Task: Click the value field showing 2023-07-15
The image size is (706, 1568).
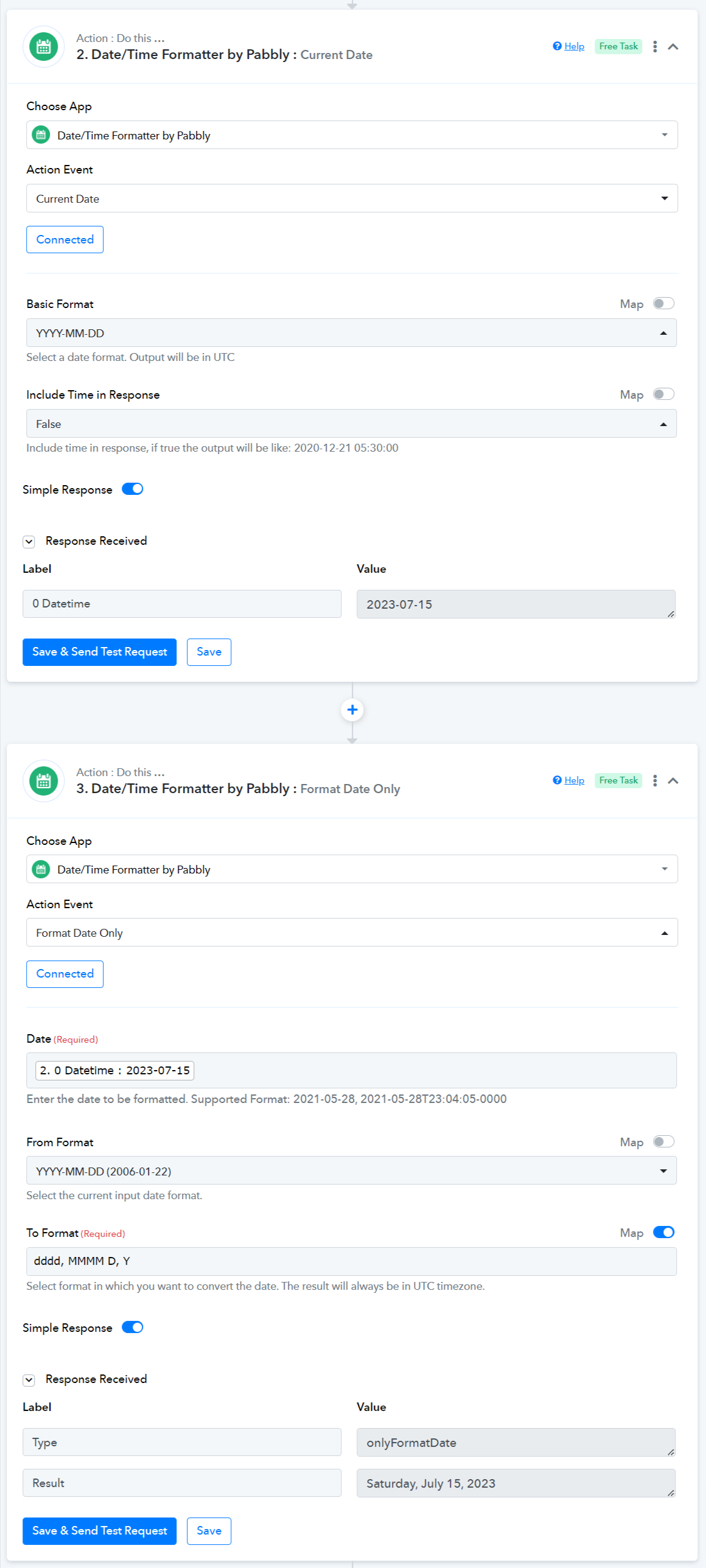Action: click(516, 604)
